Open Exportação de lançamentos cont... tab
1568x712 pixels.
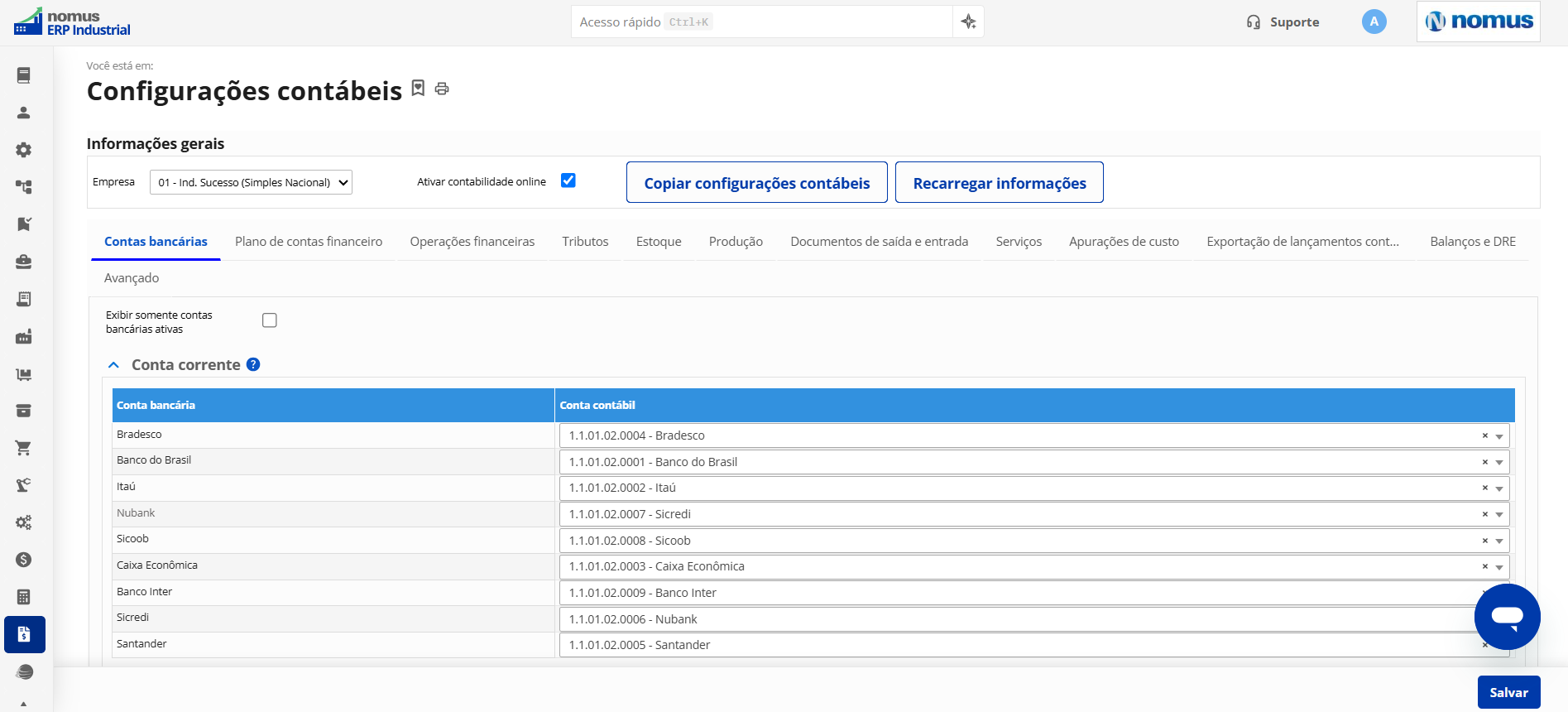pos(1302,242)
